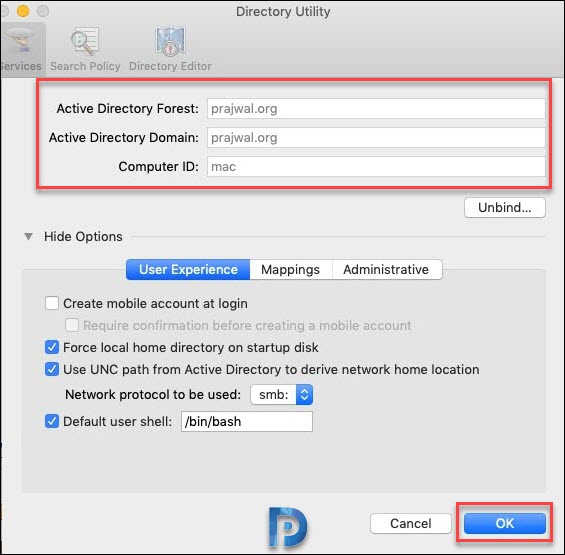Click the /bin/bash shell text field
The height and width of the screenshot is (555, 565).
click(247, 421)
